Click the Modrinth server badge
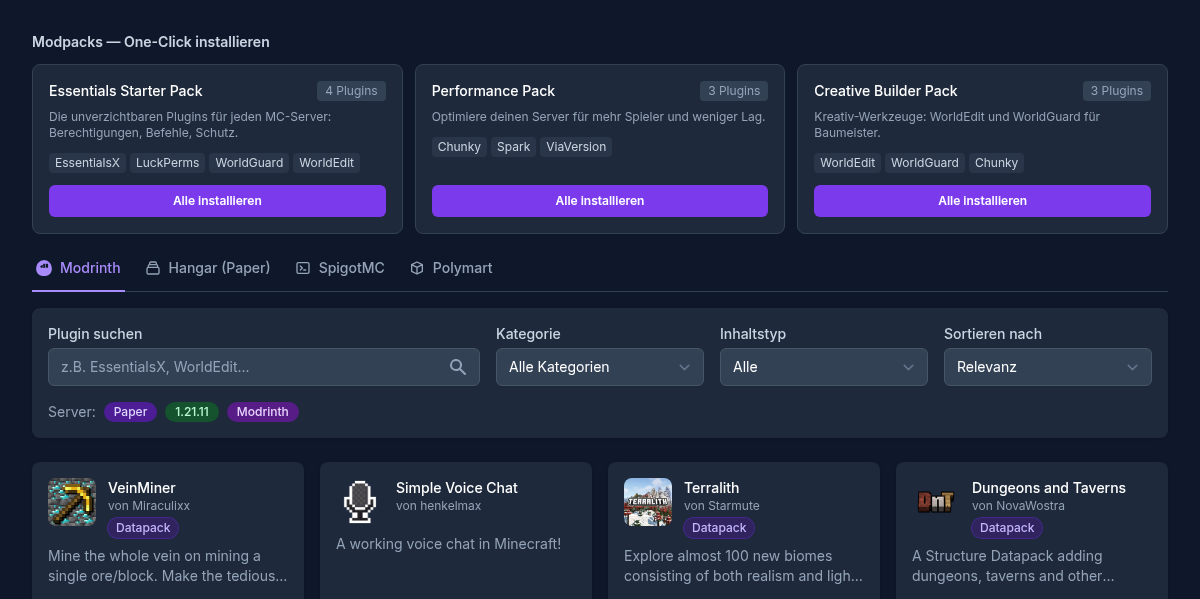 [x=263, y=412]
